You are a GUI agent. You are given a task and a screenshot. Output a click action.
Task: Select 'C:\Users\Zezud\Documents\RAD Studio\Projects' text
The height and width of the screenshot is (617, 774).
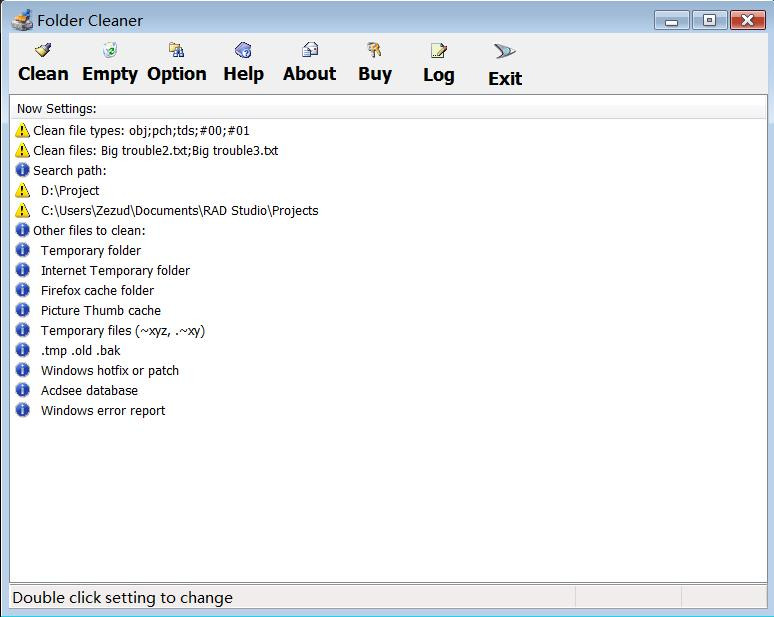tap(180, 211)
